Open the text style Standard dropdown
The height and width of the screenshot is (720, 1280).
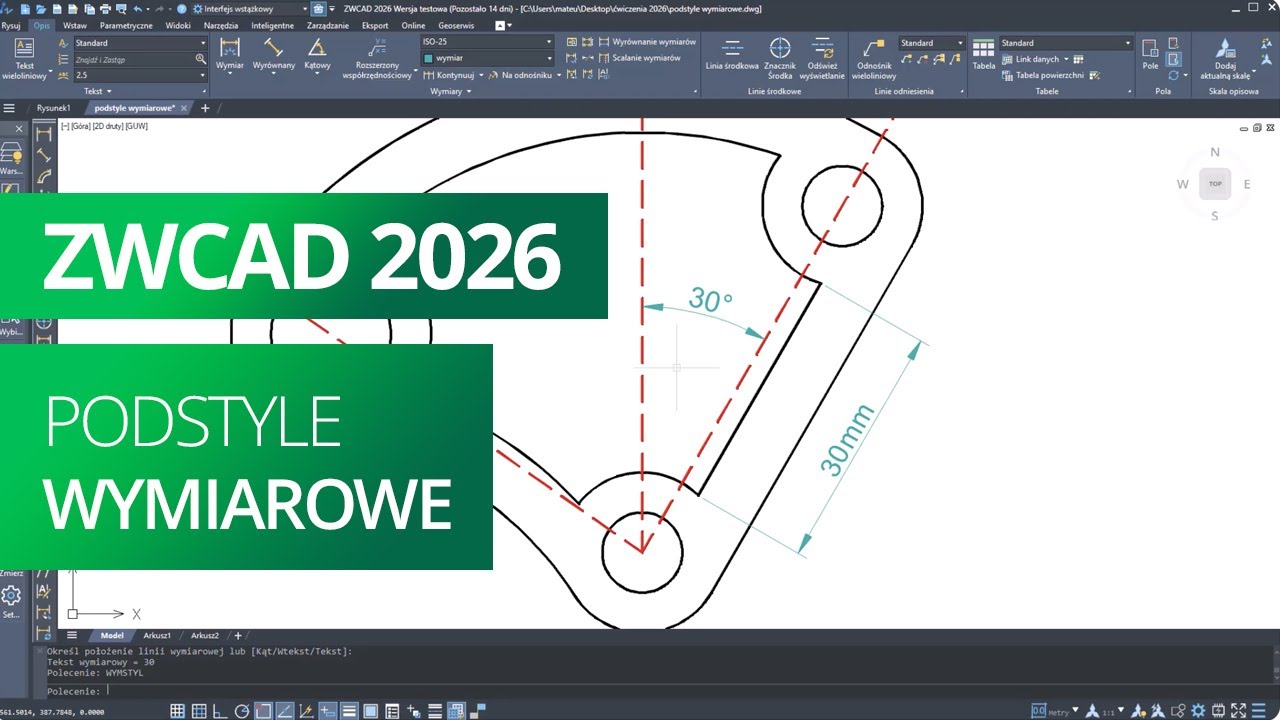click(140, 43)
